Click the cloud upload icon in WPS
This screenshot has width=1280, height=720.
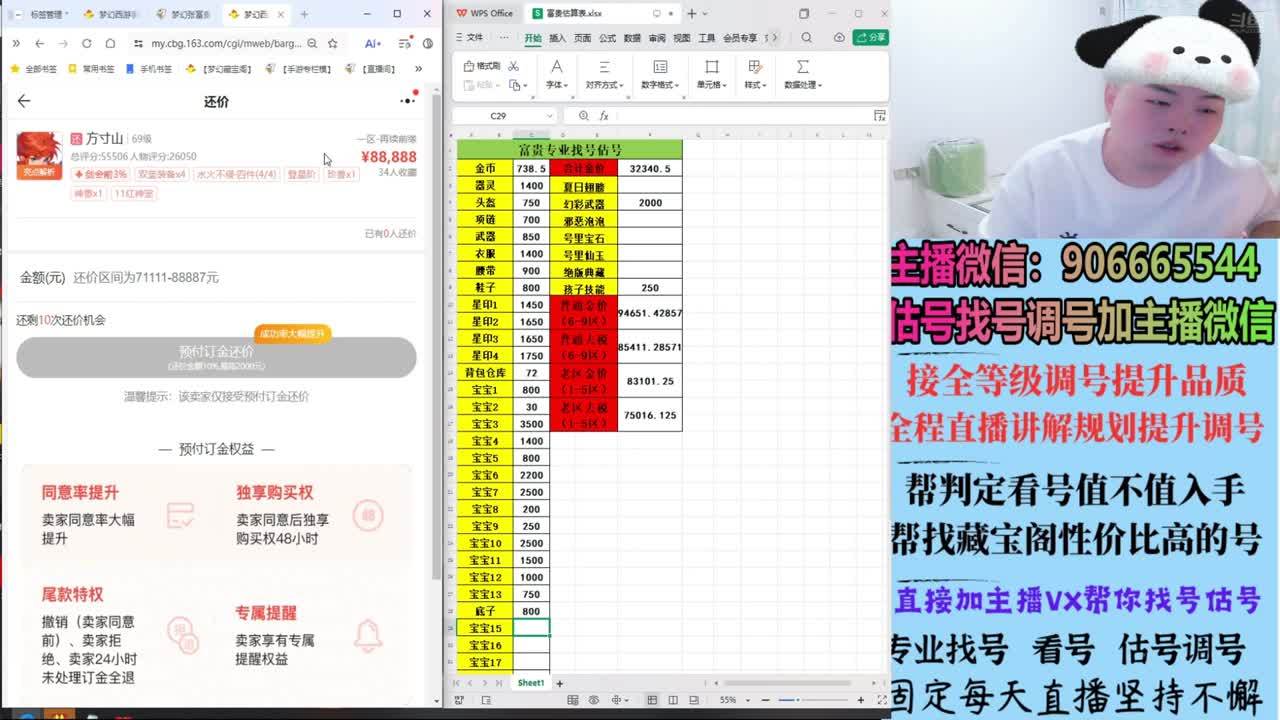pos(839,37)
